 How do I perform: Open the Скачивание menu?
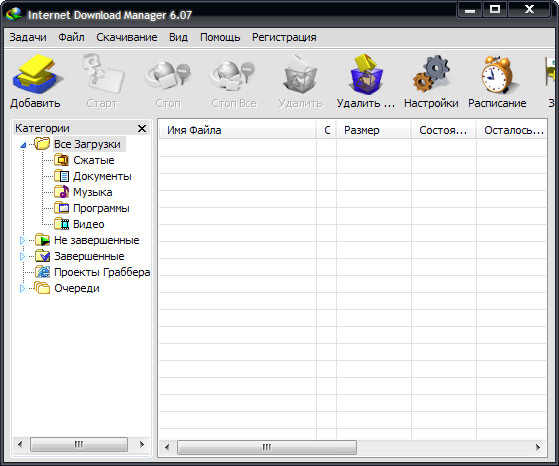(127, 37)
